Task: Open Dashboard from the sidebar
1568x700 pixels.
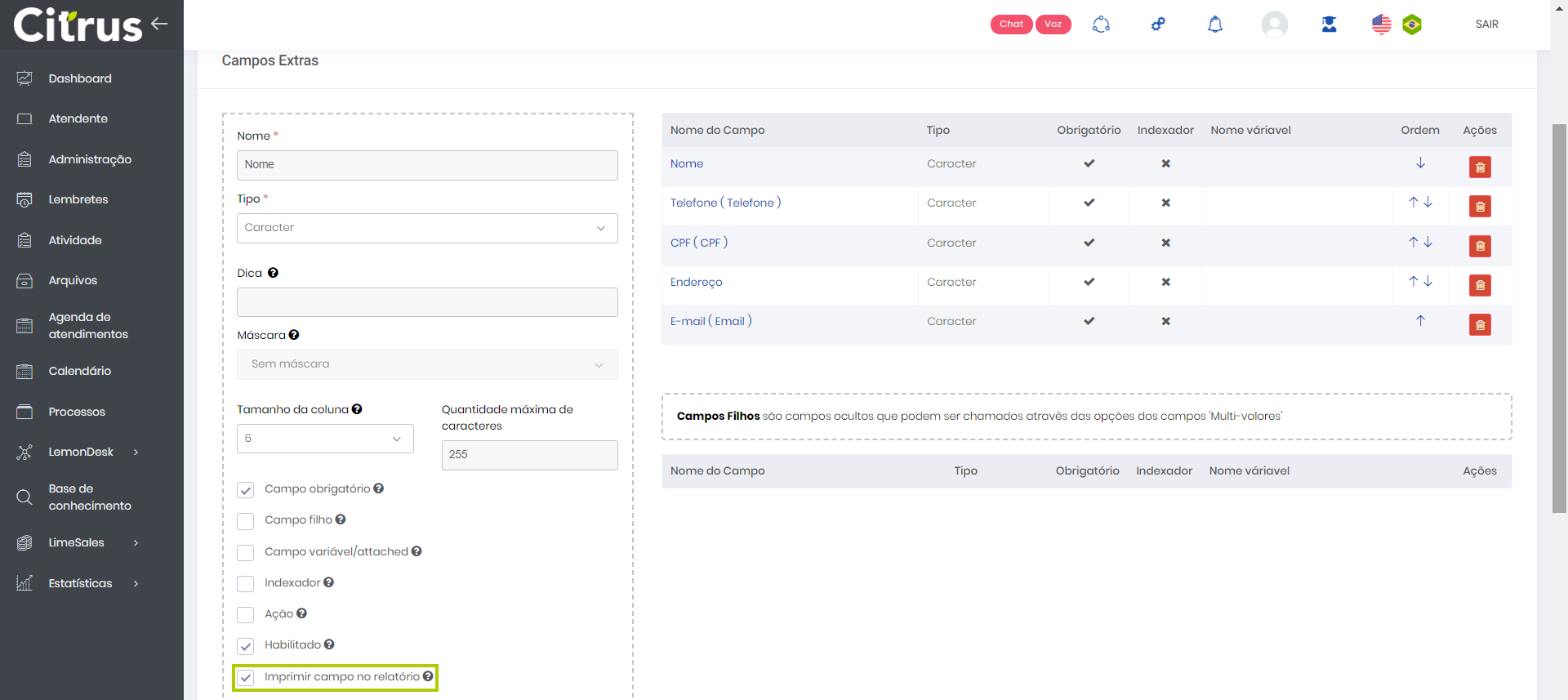Action: 80,78
